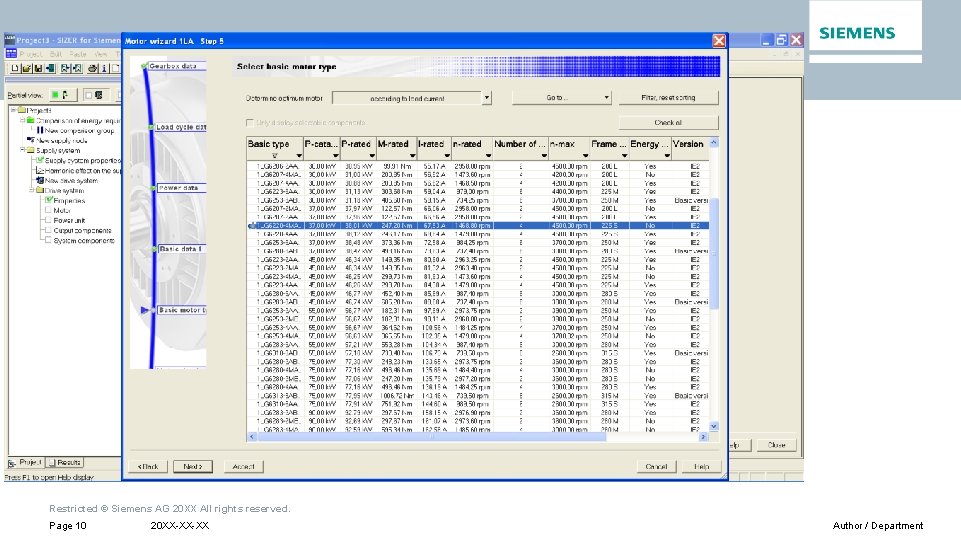Open the Determine optimum motor dropdown
The width and height of the screenshot is (961, 540).
pos(487,97)
